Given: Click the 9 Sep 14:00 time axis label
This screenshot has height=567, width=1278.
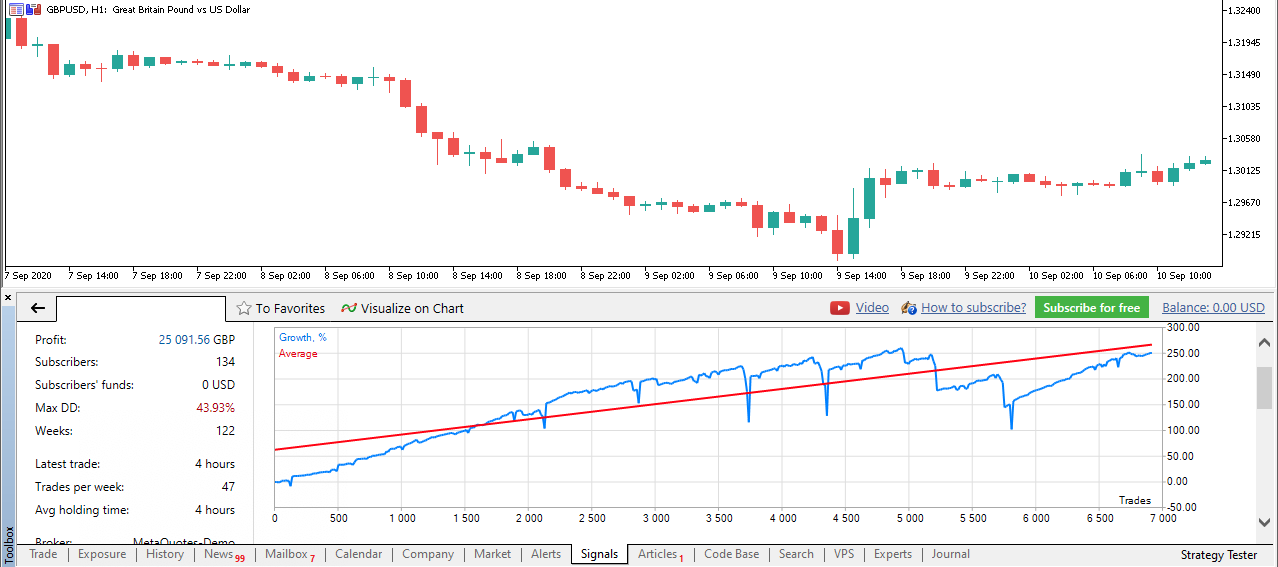Looking at the screenshot, I should (x=860, y=275).
